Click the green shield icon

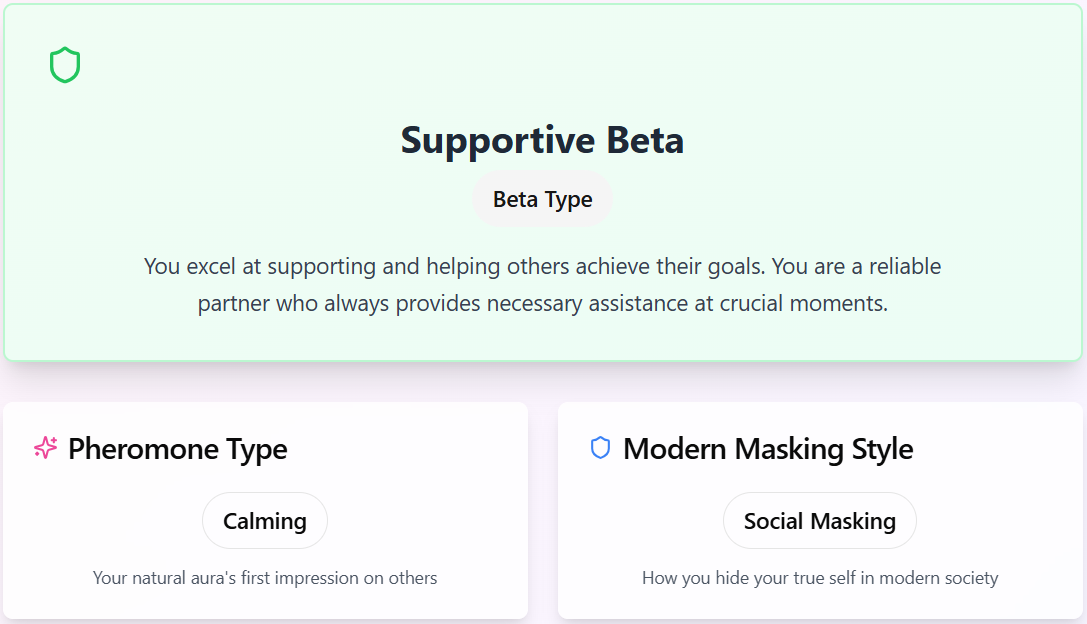pyautogui.click(x=65, y=66)
